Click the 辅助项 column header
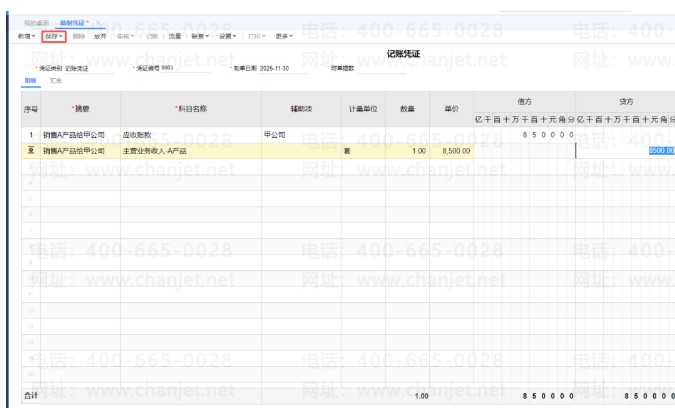Screen dimensions: 675x408 (301, 109)
